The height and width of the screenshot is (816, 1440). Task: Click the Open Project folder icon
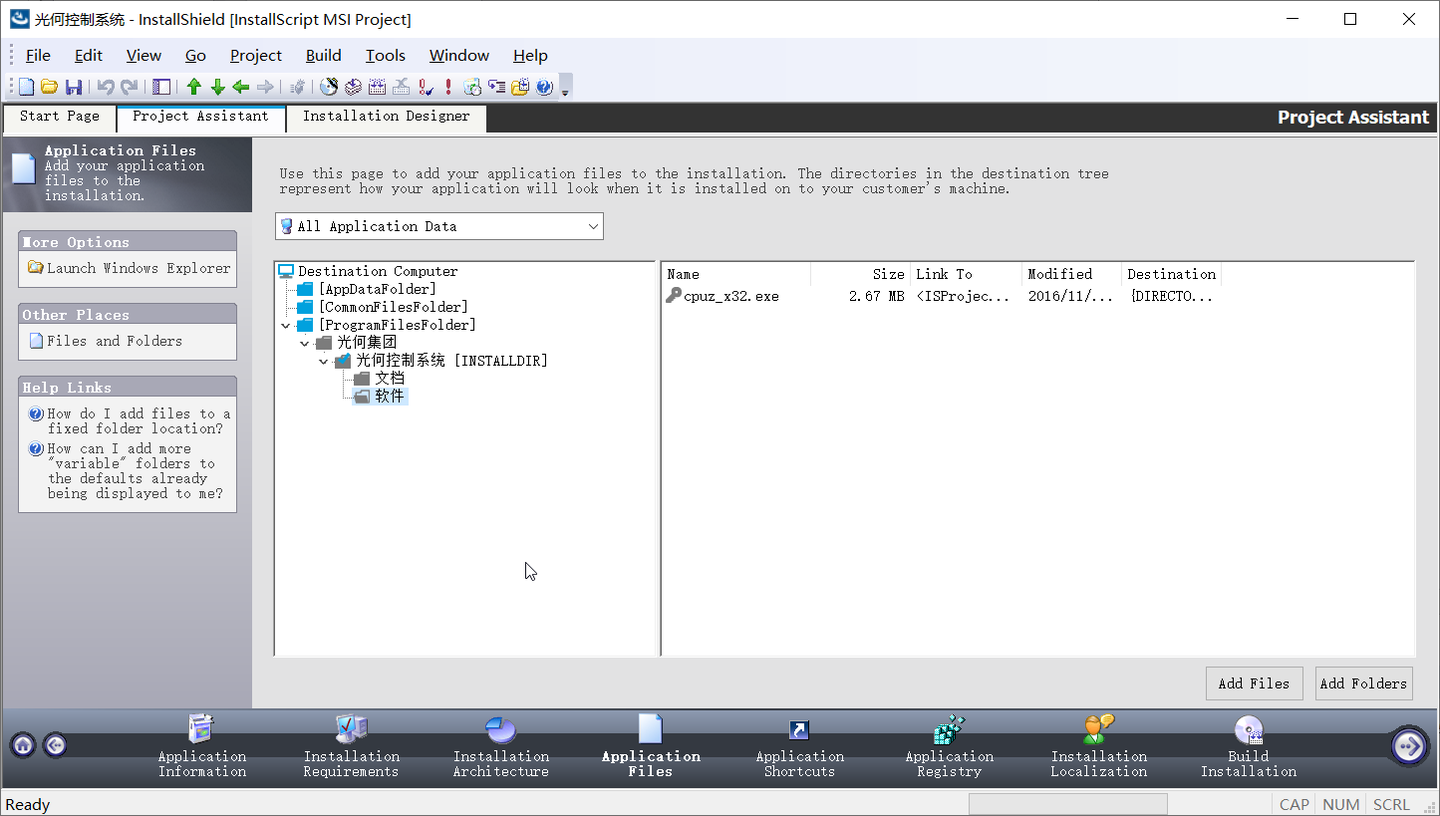click(x=49, y=87)
